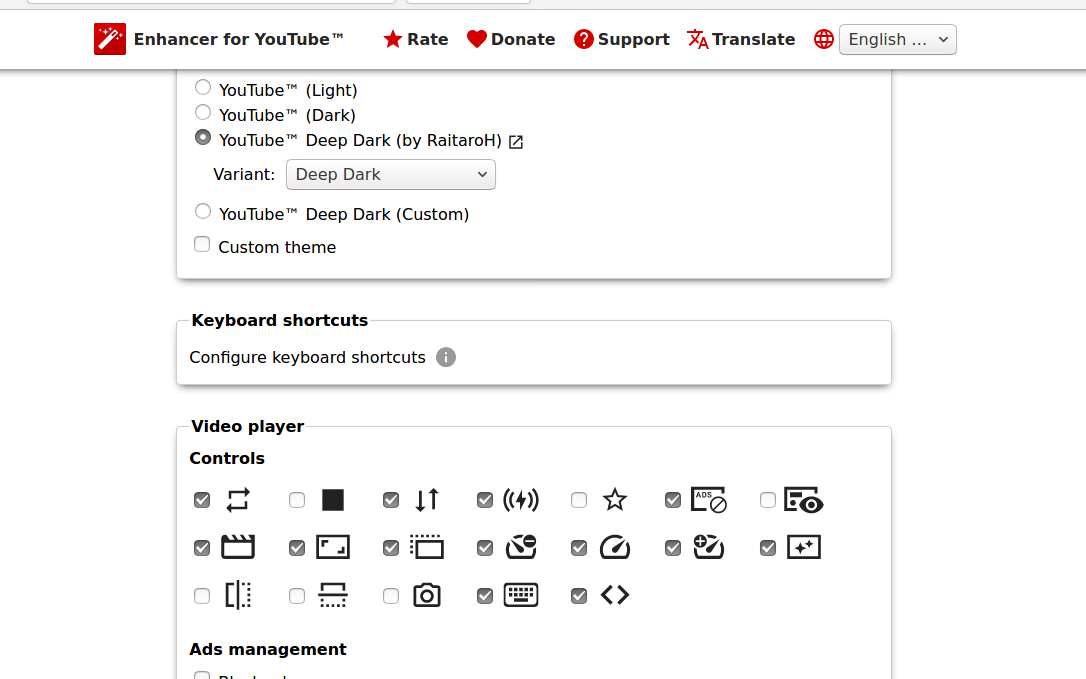This screenshot has width=1086, height=679.
Task: Select the YouTube (Light) theme radio button
Action: pos(203,87)
